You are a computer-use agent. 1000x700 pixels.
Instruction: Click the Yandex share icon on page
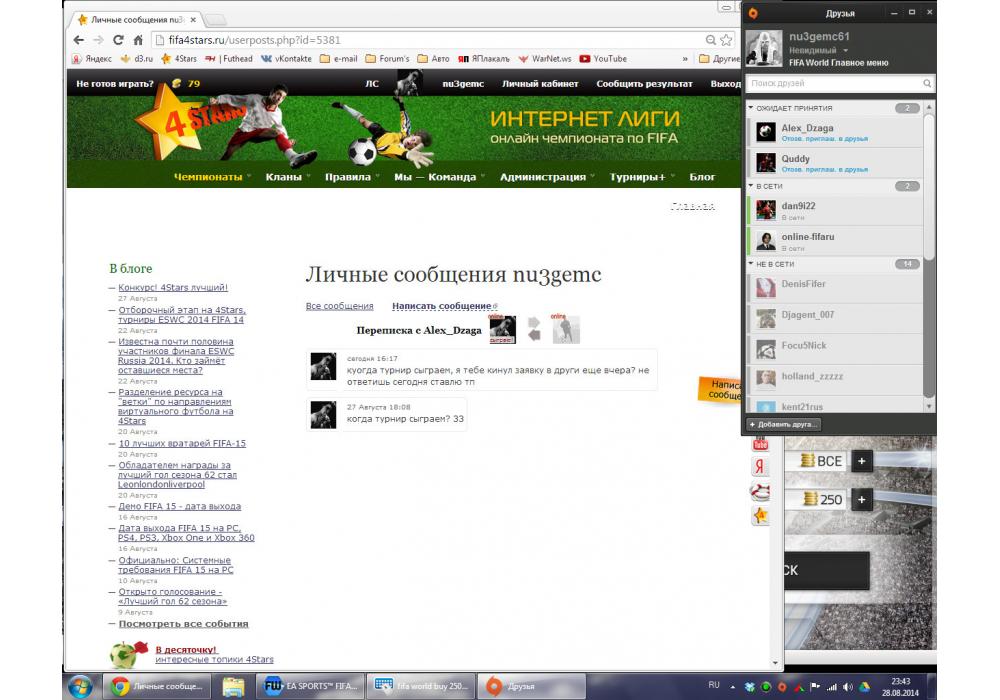tap(760, 467)
